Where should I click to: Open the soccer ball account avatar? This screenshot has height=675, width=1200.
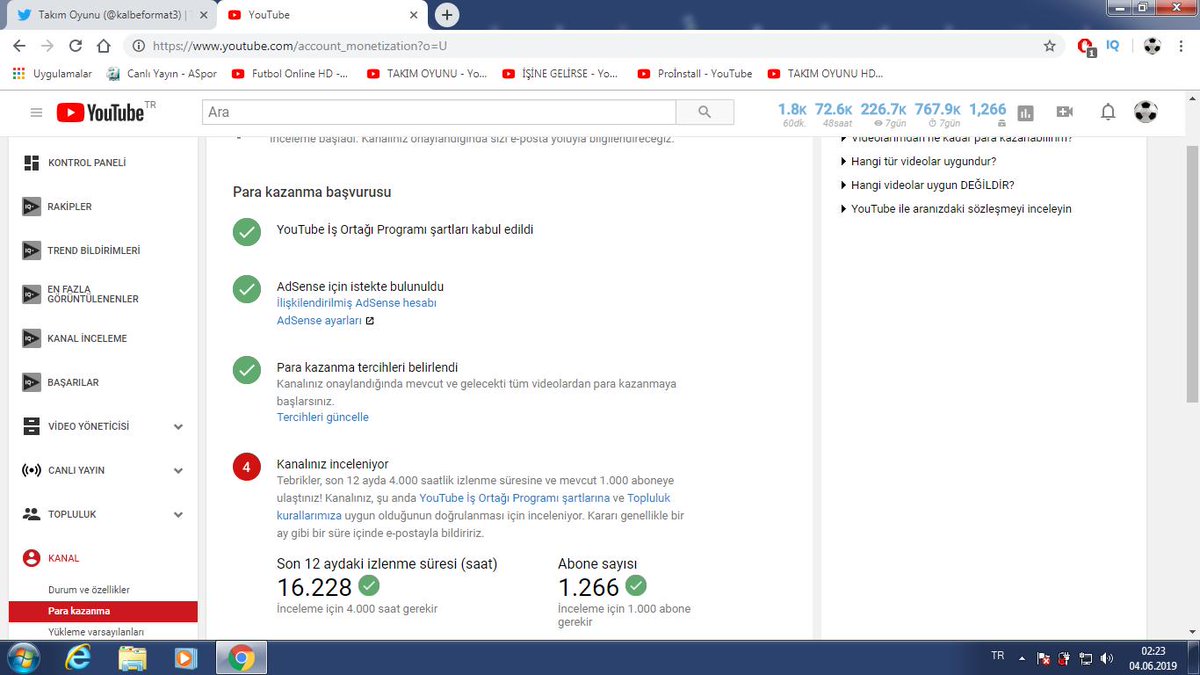[x=1146, y=112]
